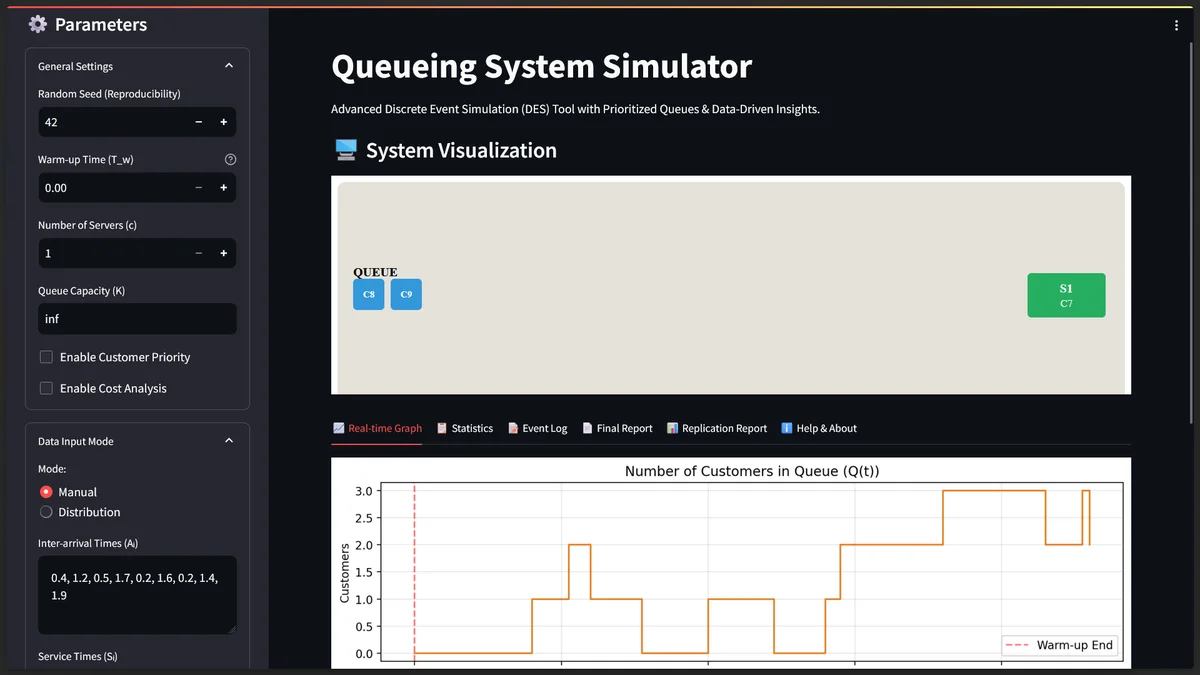1200x675 pixels.
Task: Collapse the Data Input Mode section
Action: pyautogui.click(x=228, y=441)
